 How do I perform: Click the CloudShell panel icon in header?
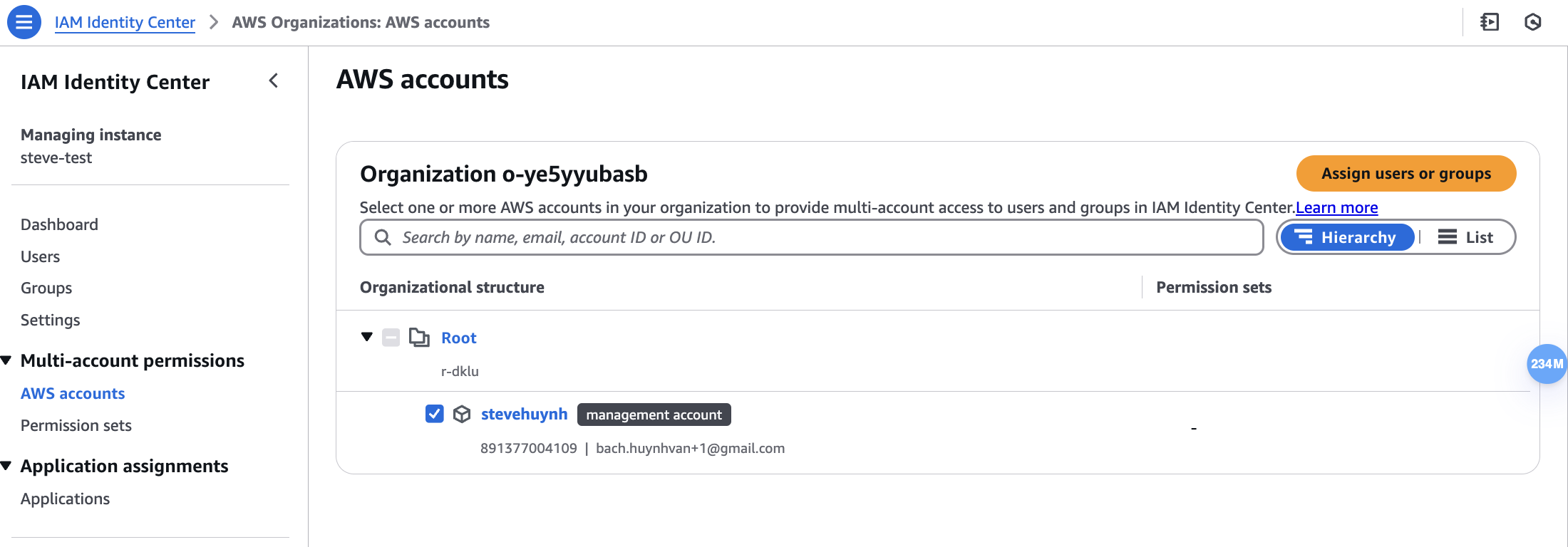[1490, 22]
